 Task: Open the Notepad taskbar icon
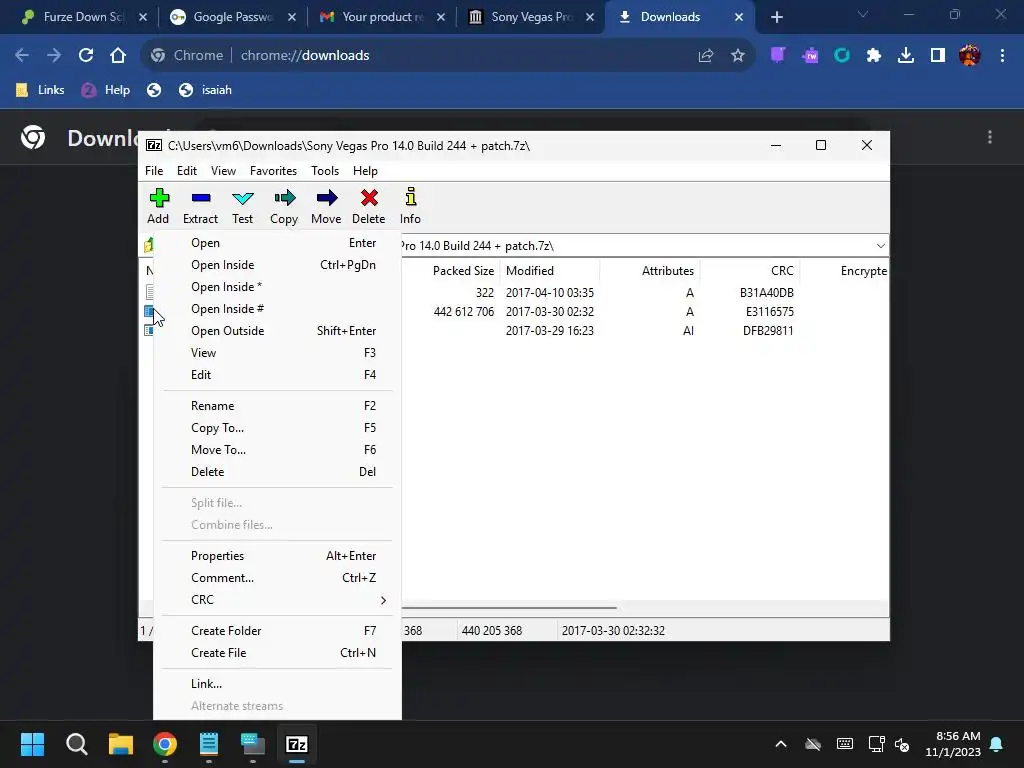pos(209,744)
